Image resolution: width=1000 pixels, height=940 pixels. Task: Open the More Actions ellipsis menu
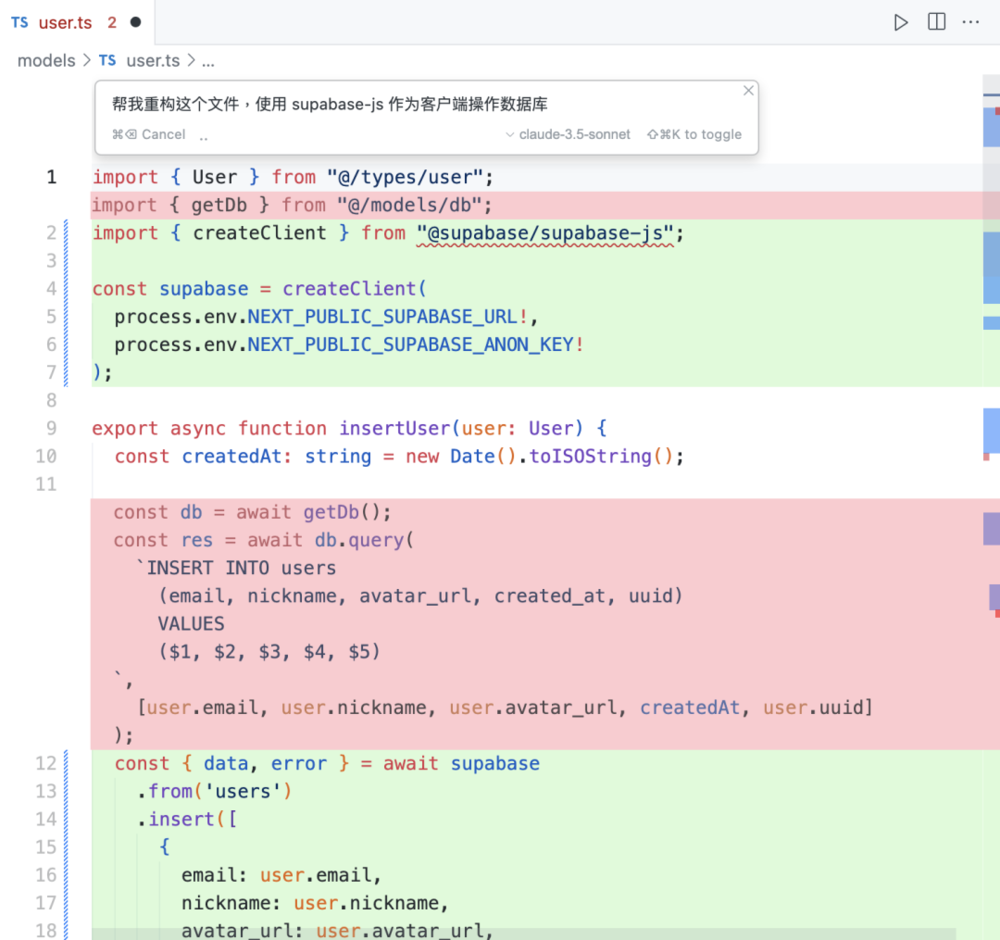[971, 22]
